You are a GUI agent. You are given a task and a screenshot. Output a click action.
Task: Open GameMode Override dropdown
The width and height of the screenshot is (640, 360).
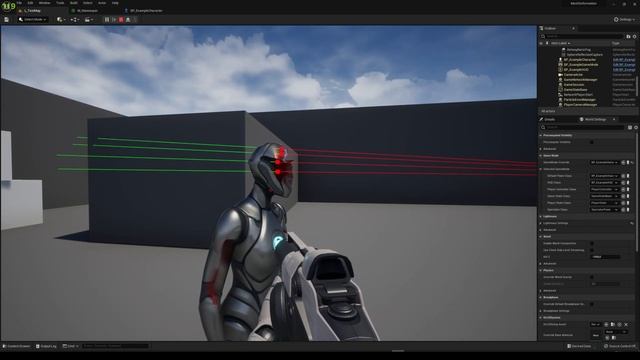click(x=604, y=162)
